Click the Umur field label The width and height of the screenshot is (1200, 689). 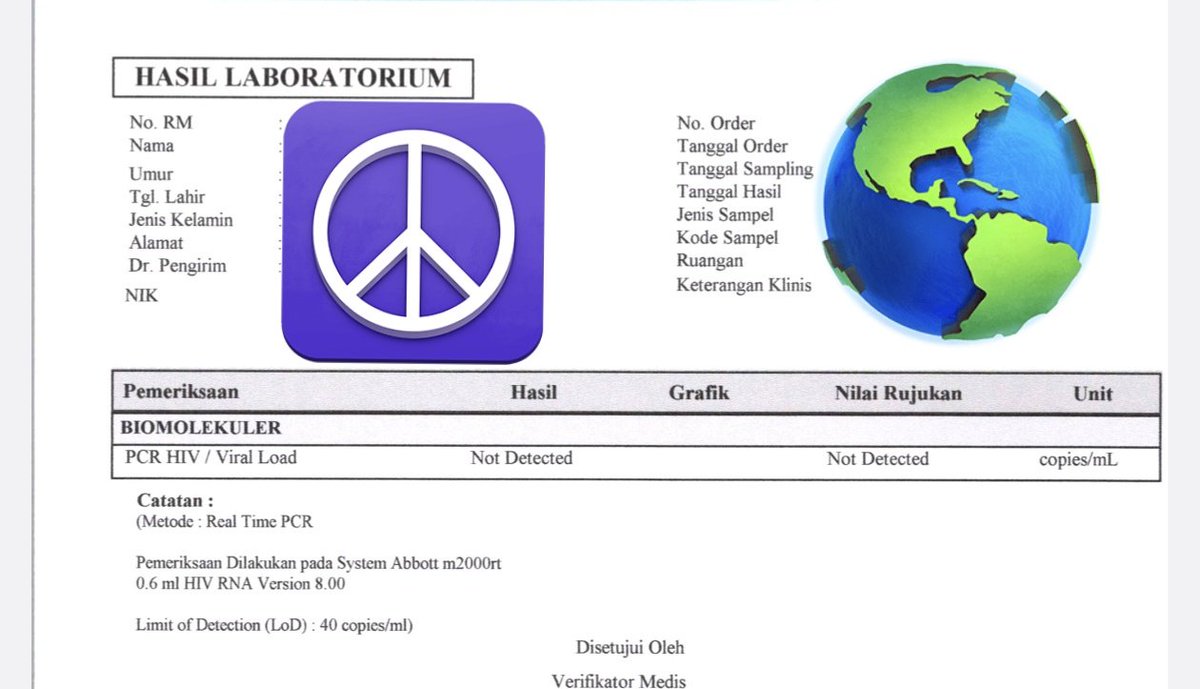(x=151, y=174)
